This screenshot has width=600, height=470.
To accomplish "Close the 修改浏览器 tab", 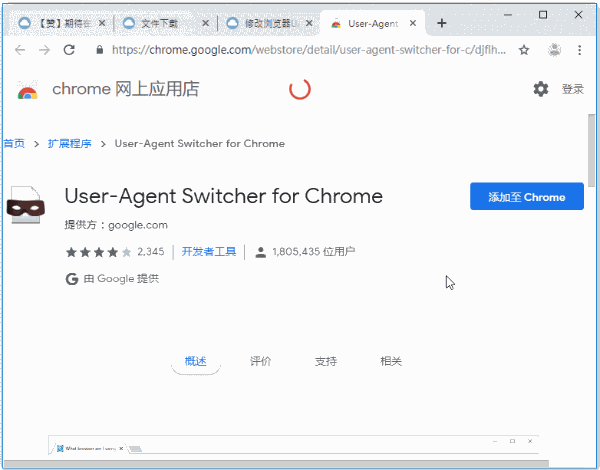I will (x=309, y=23).
